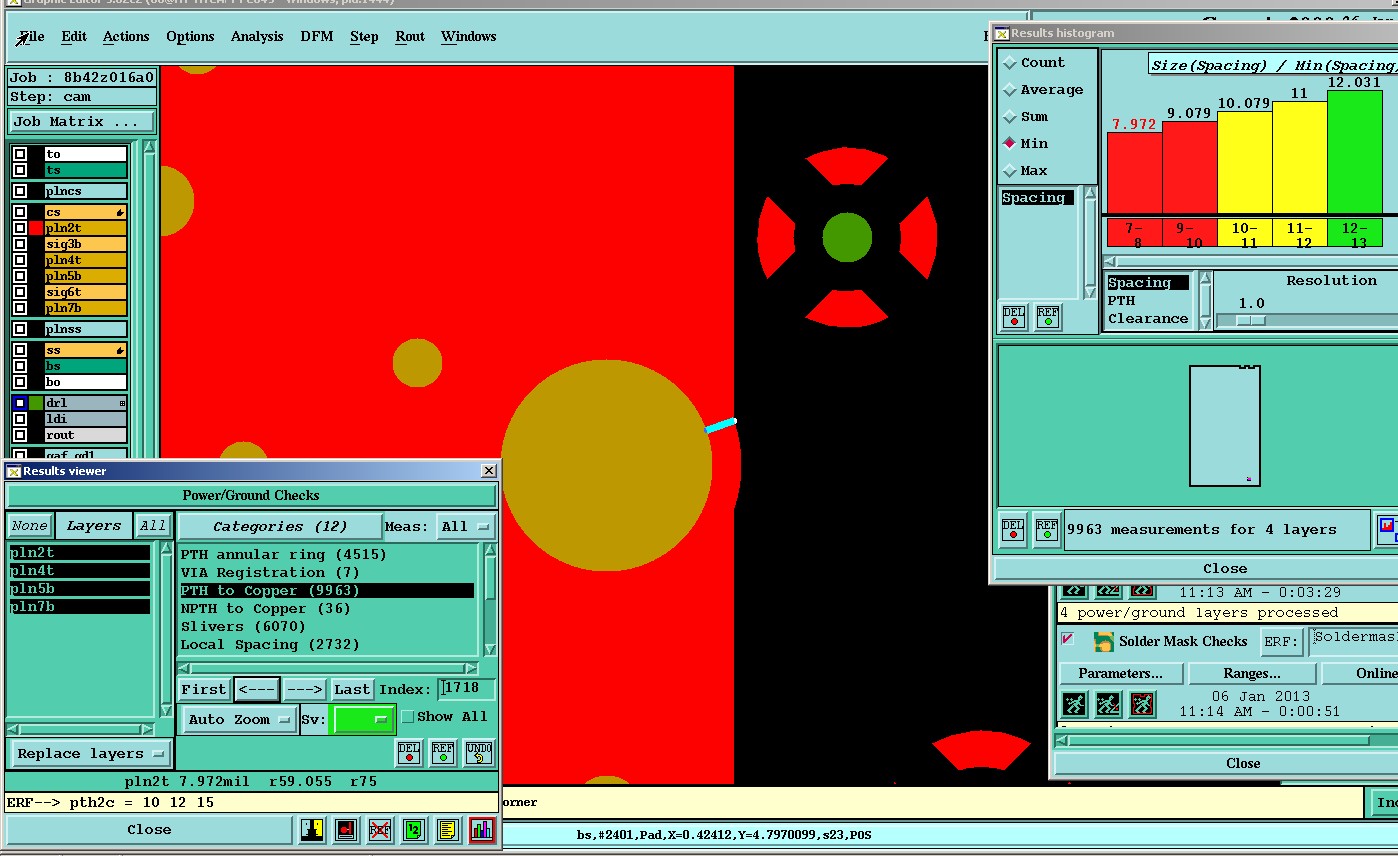Click REF icon beside '9963 measurements' text

click(1047, 529)
